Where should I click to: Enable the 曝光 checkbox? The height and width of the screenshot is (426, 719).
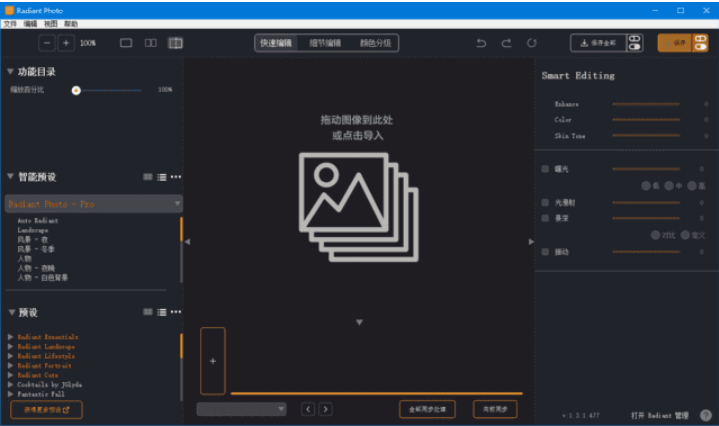[x=545, y=169]
